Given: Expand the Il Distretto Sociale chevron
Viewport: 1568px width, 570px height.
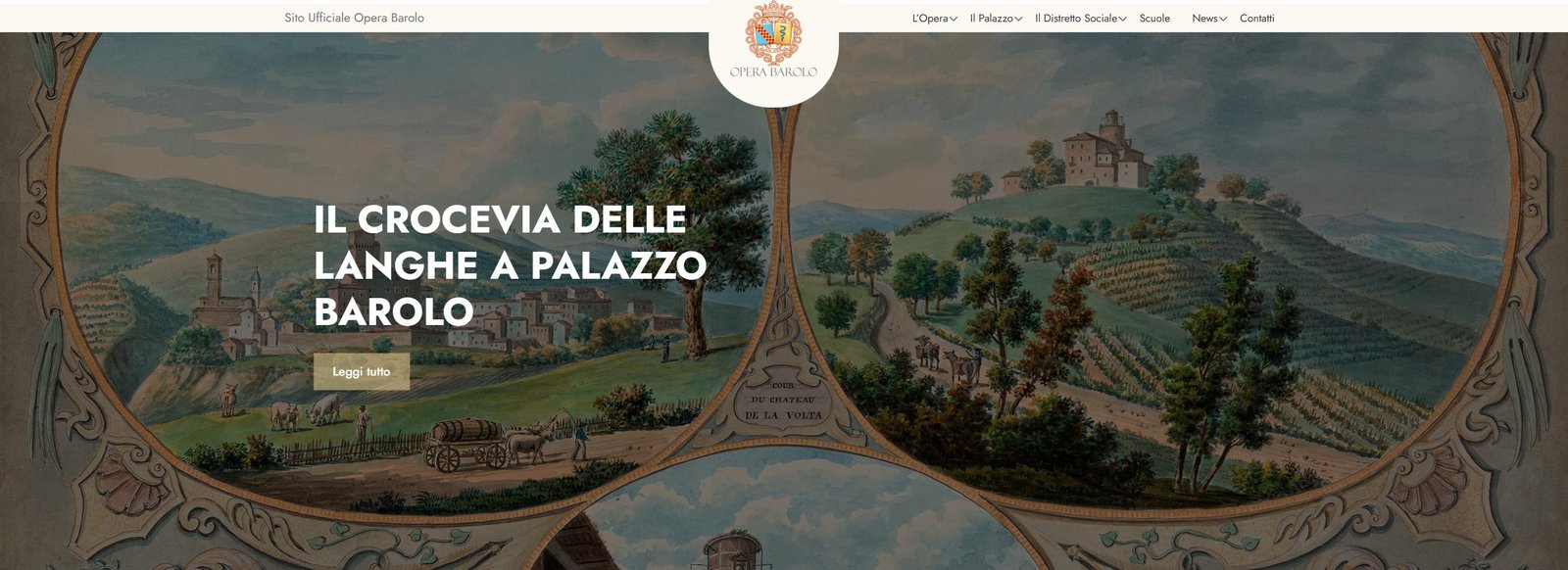Looking at the screenshot, I should coord(1122,19).
